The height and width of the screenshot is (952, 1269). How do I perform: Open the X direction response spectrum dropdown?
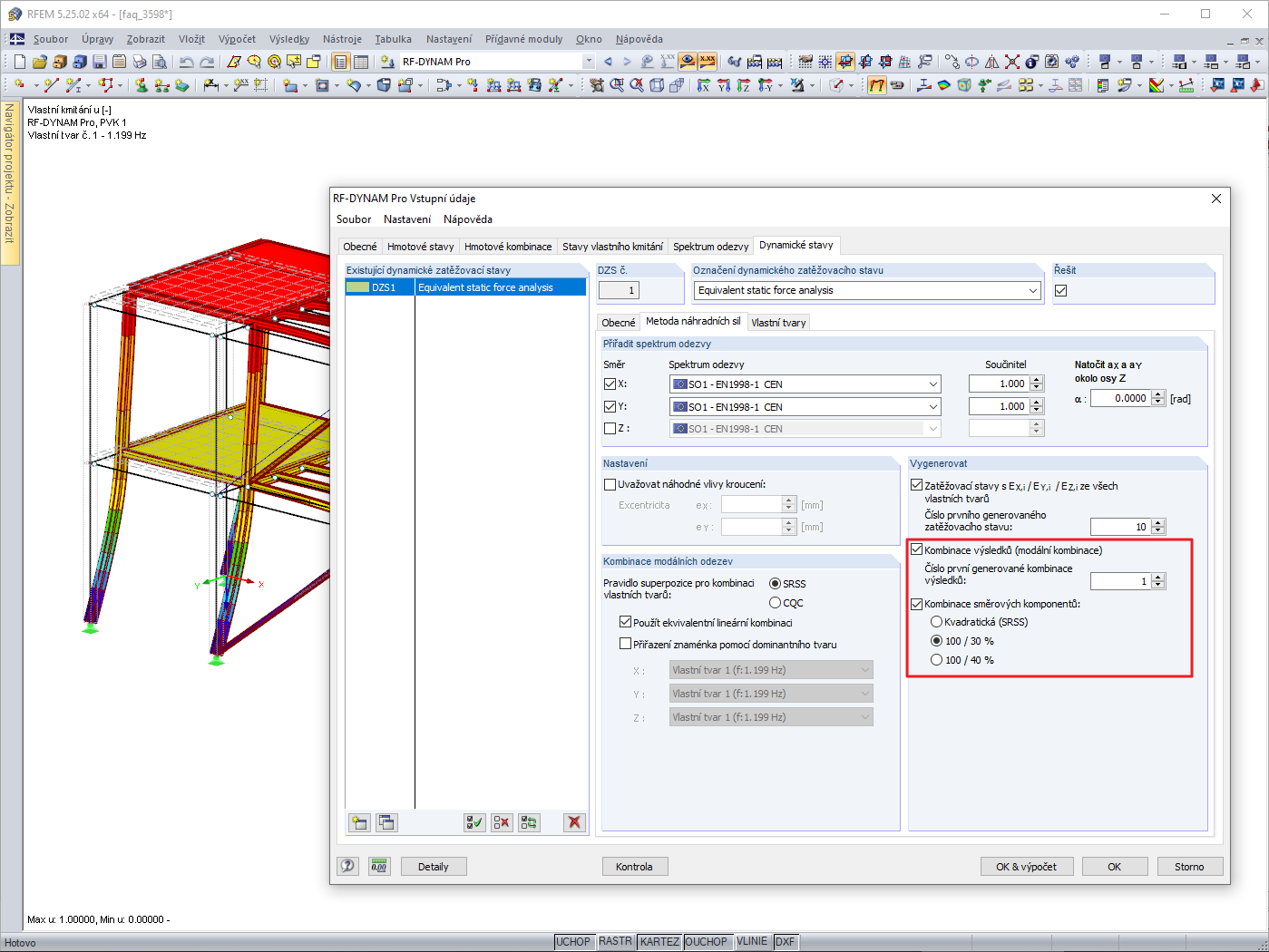coord(933,384)
